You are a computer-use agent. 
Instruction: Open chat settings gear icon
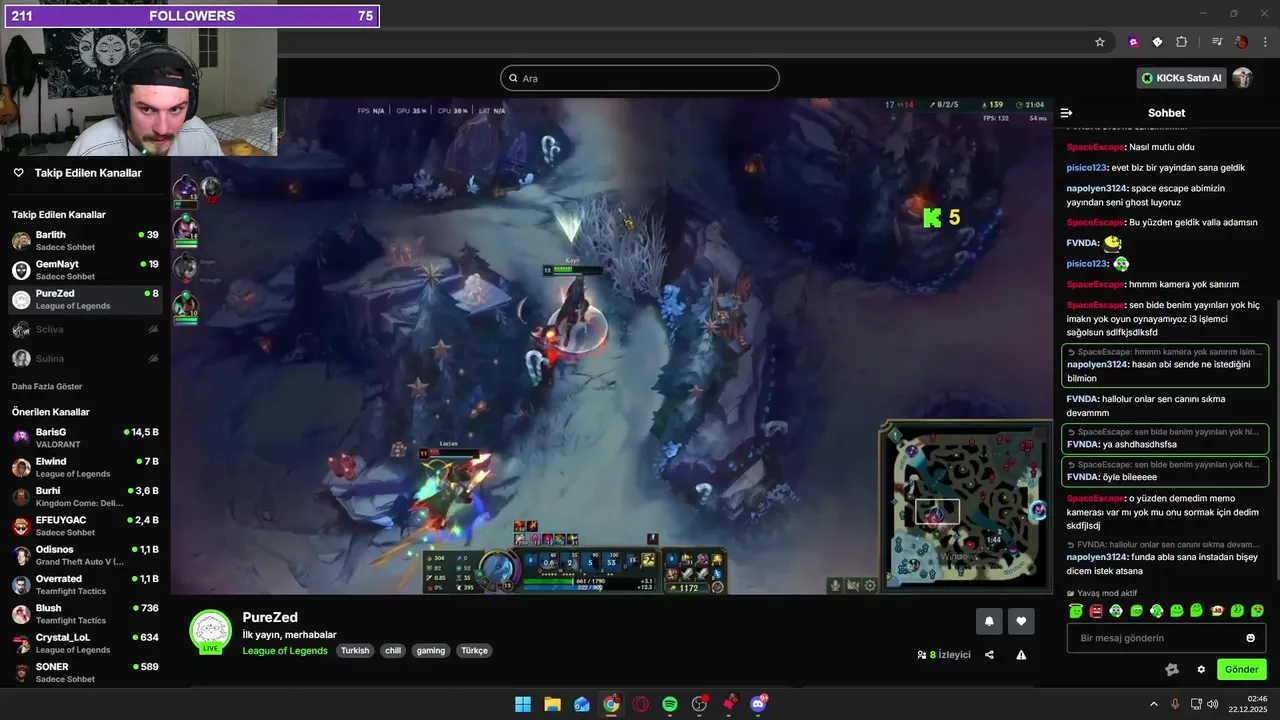tap(1201, 670)
